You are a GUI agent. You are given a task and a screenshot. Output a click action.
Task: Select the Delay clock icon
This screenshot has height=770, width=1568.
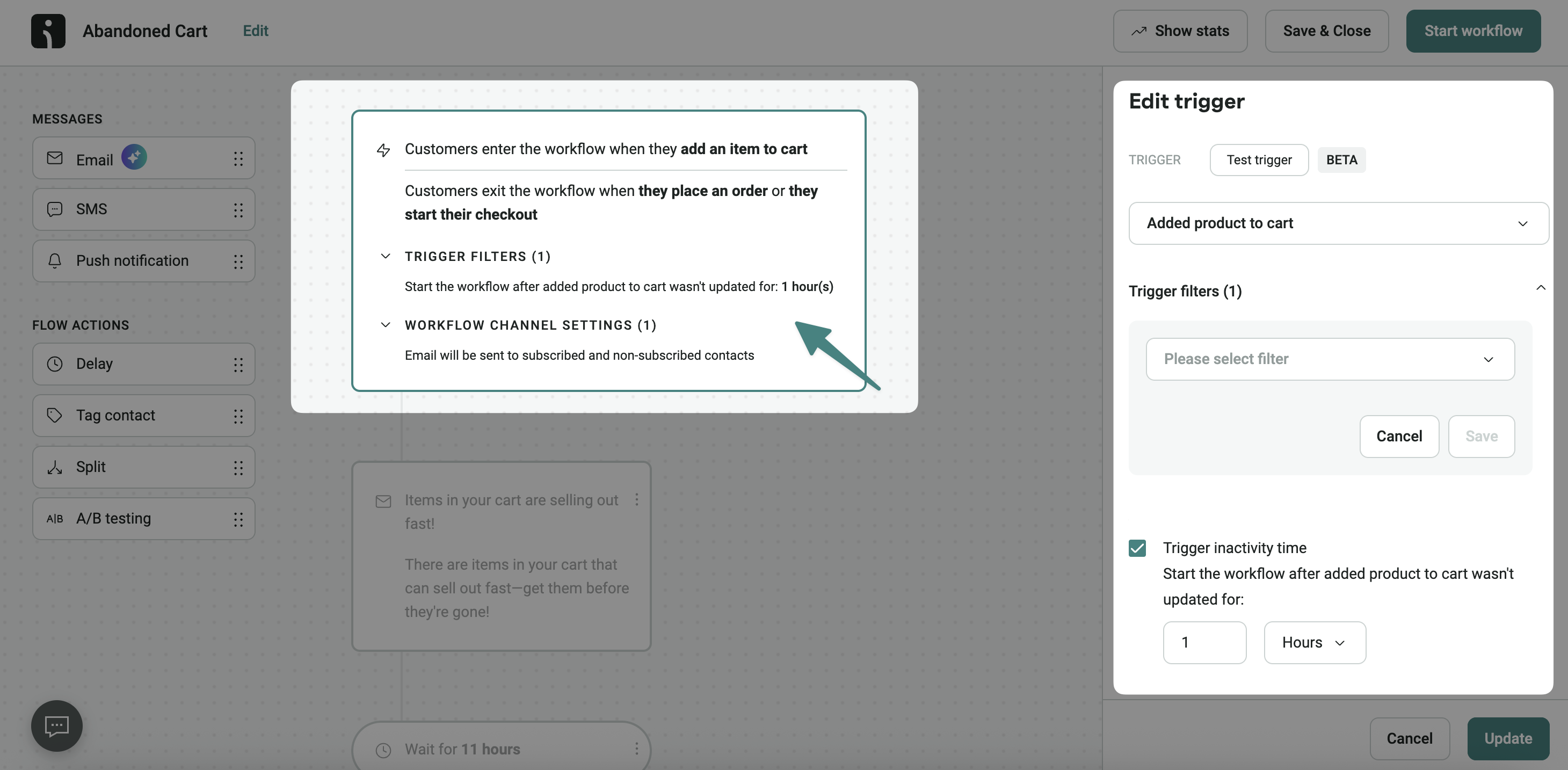54,364
